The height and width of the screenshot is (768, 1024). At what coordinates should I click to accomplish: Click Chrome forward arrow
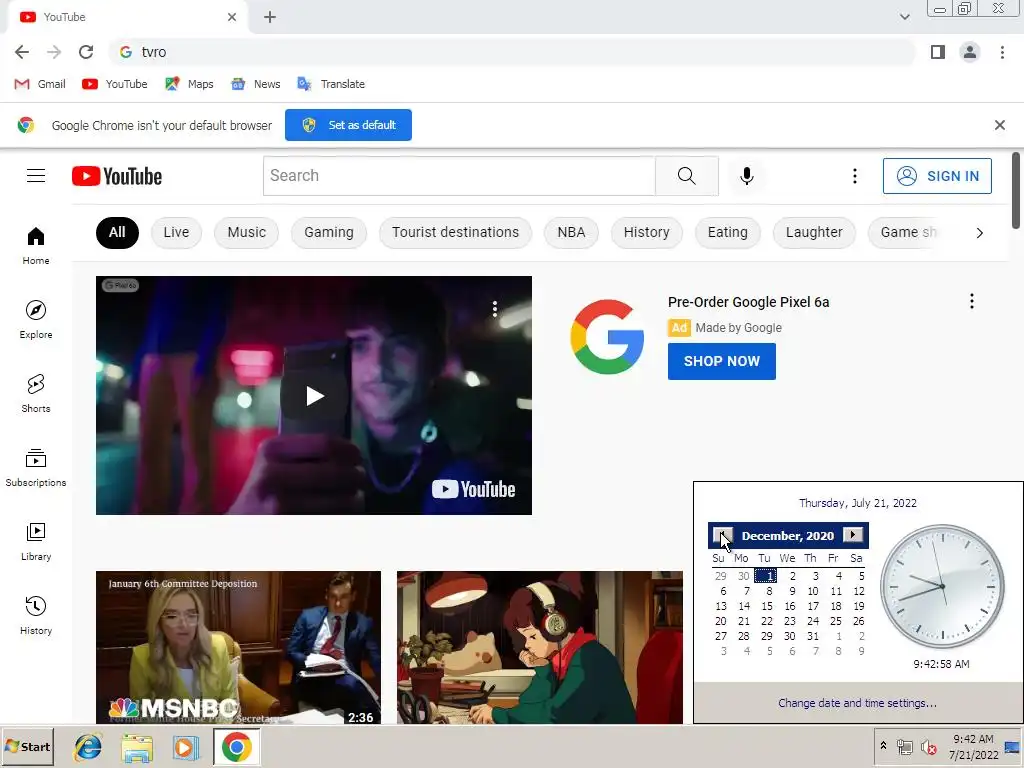coord(54,52)
